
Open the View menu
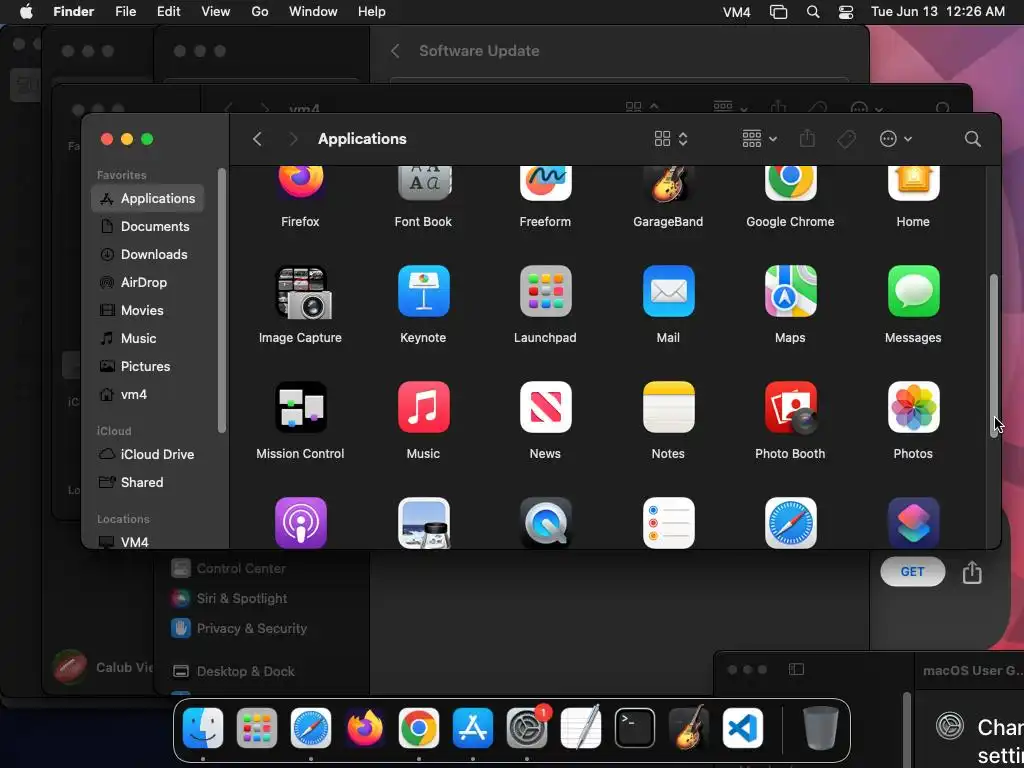pyautogui.click(x=216, y=12)
